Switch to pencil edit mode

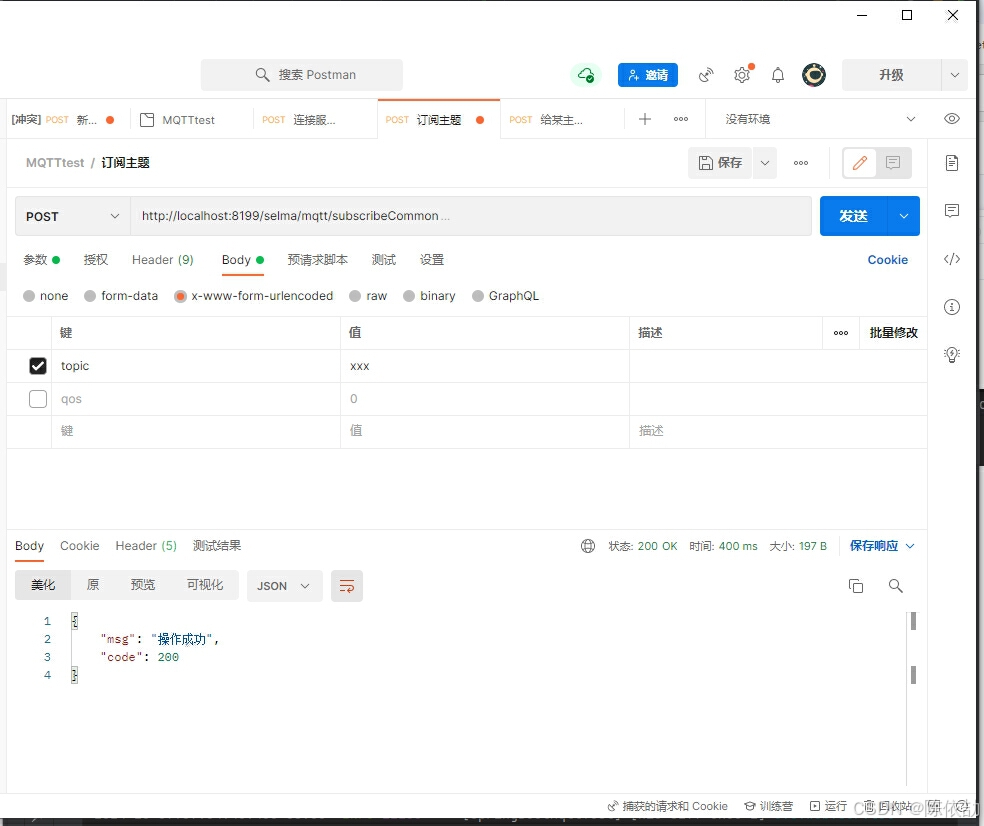pos(860,163)
